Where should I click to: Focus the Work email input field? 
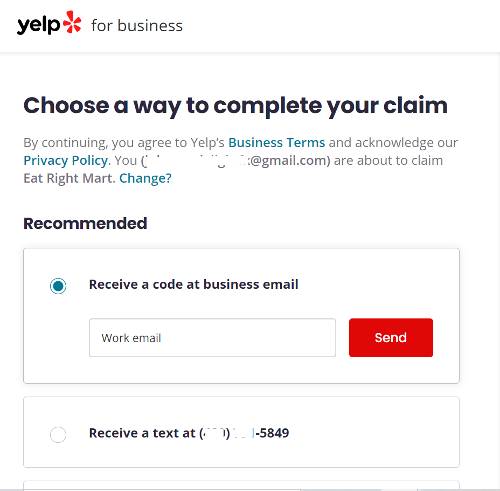click(x=212, y=337)
